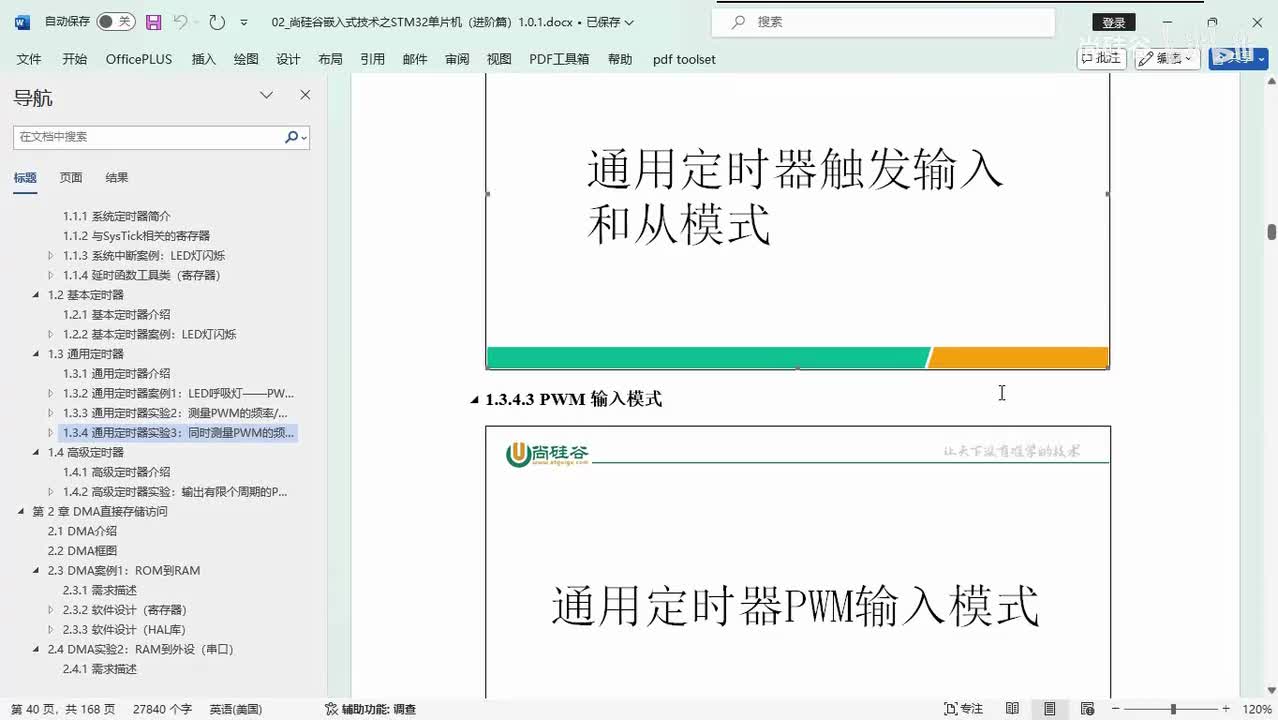
Task: Open the saved-status dropdown next to the file name
Action: tap(629, 22)
